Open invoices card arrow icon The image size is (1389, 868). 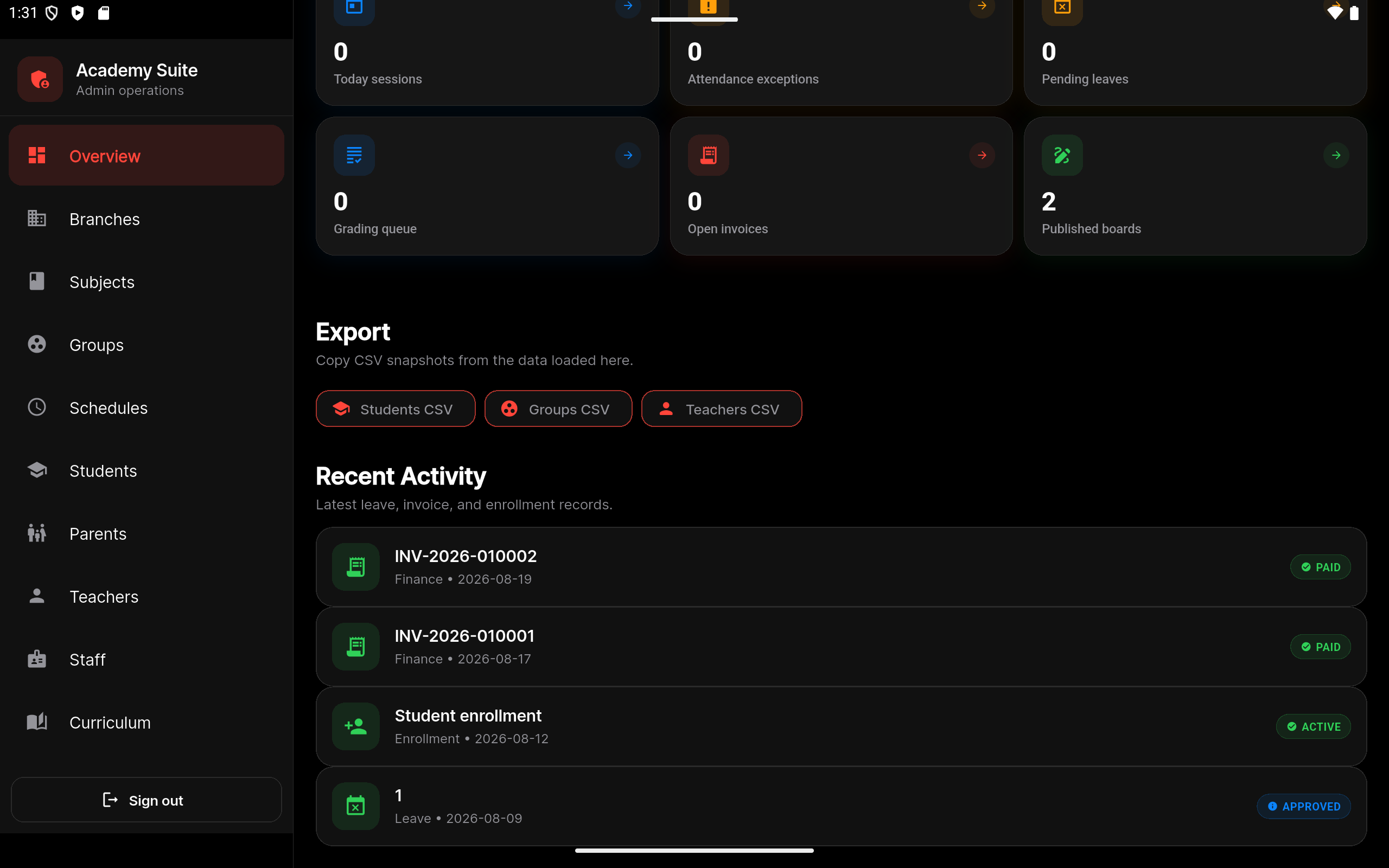coord(982,155)
